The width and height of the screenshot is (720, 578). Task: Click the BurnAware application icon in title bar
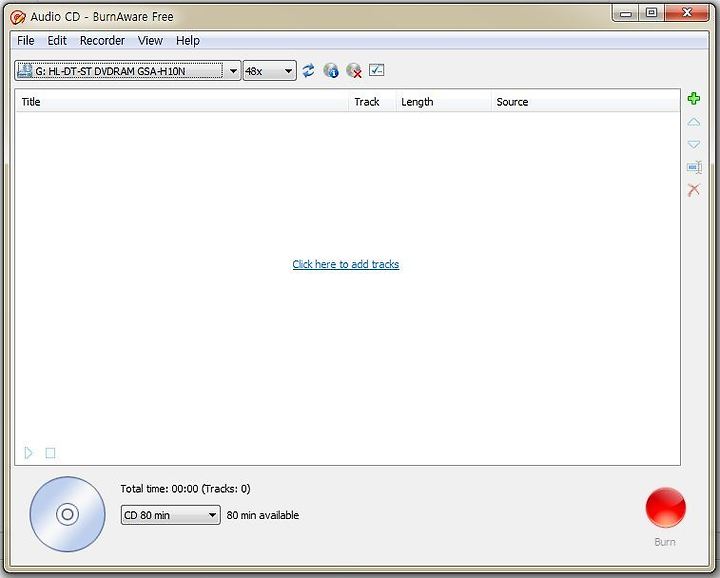point(17,17)
